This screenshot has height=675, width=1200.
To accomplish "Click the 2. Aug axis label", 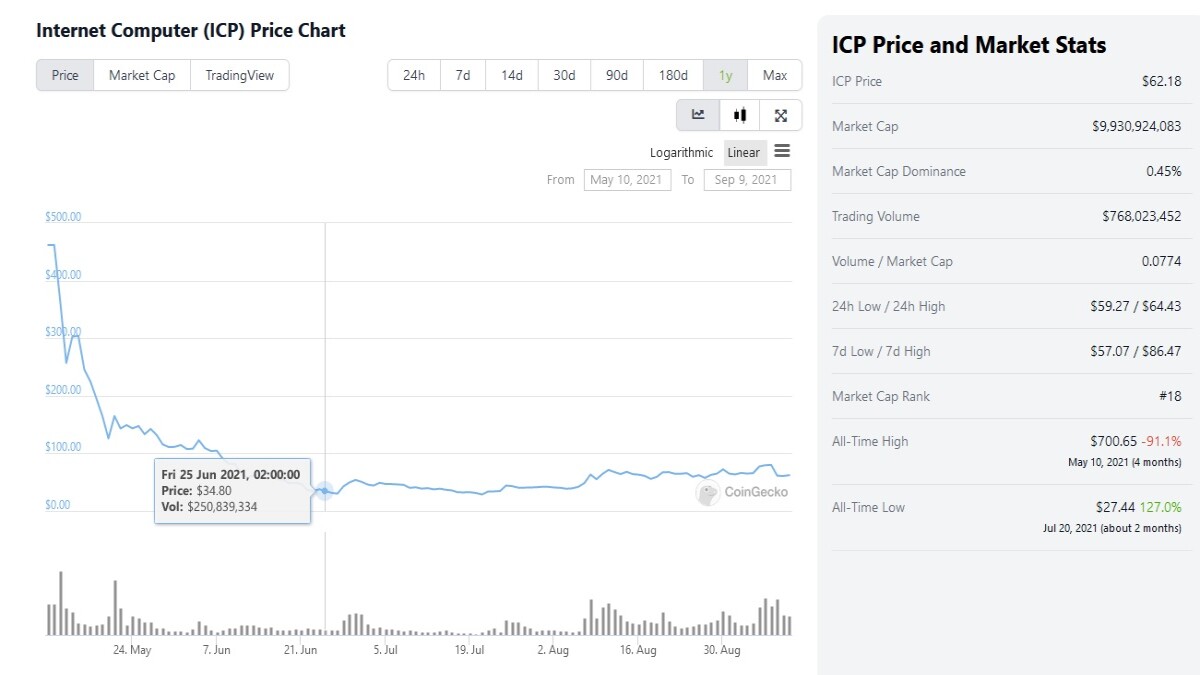I will [553, 650].
